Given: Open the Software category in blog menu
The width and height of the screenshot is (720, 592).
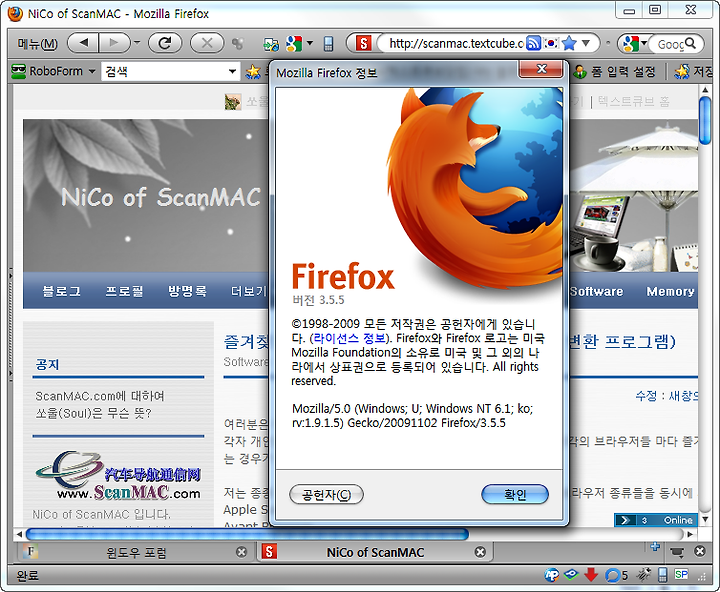Looking at the screenshot, I should click(596, 291).
